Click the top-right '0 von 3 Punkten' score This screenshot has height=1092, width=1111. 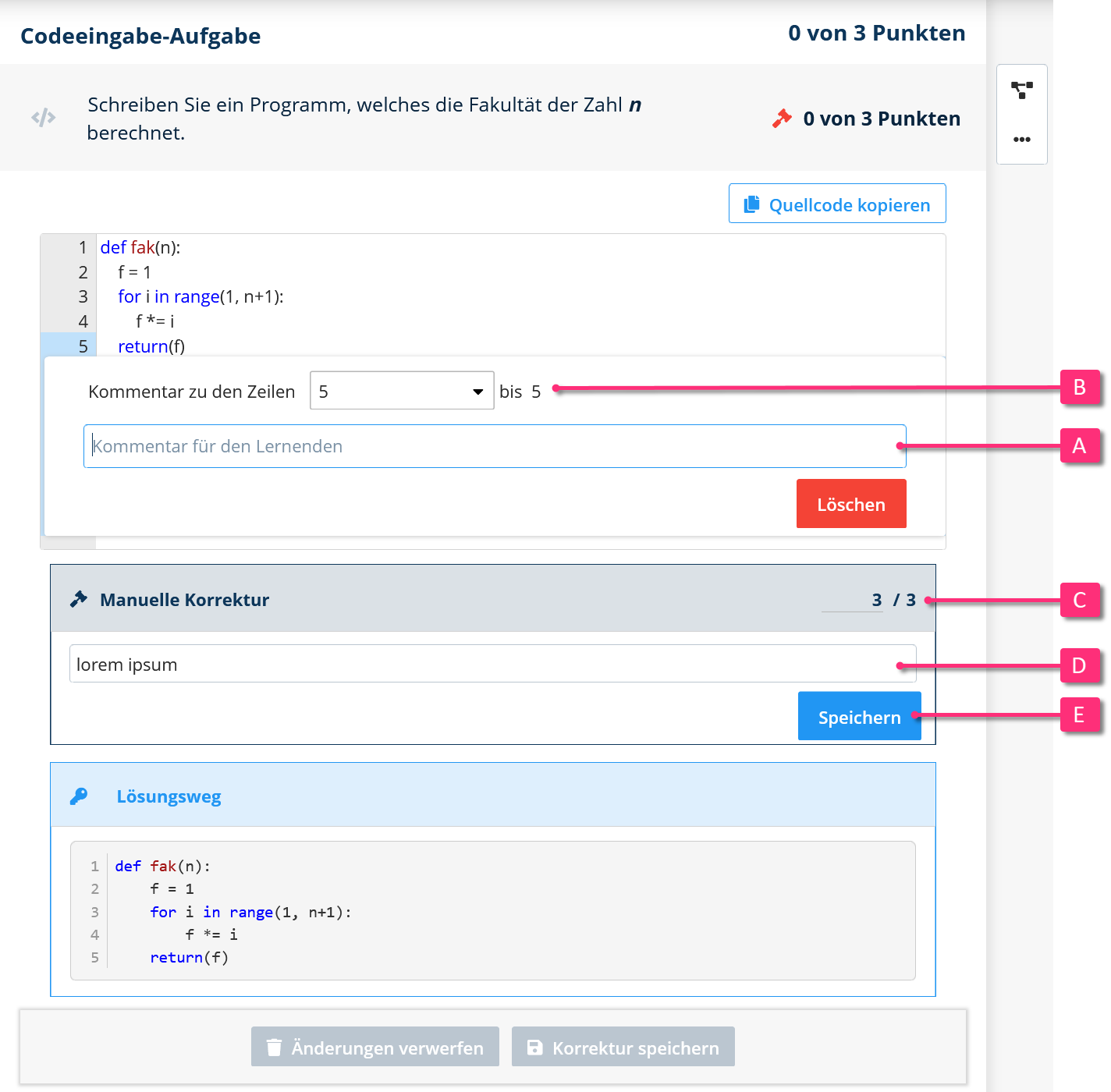pos(877,33)
